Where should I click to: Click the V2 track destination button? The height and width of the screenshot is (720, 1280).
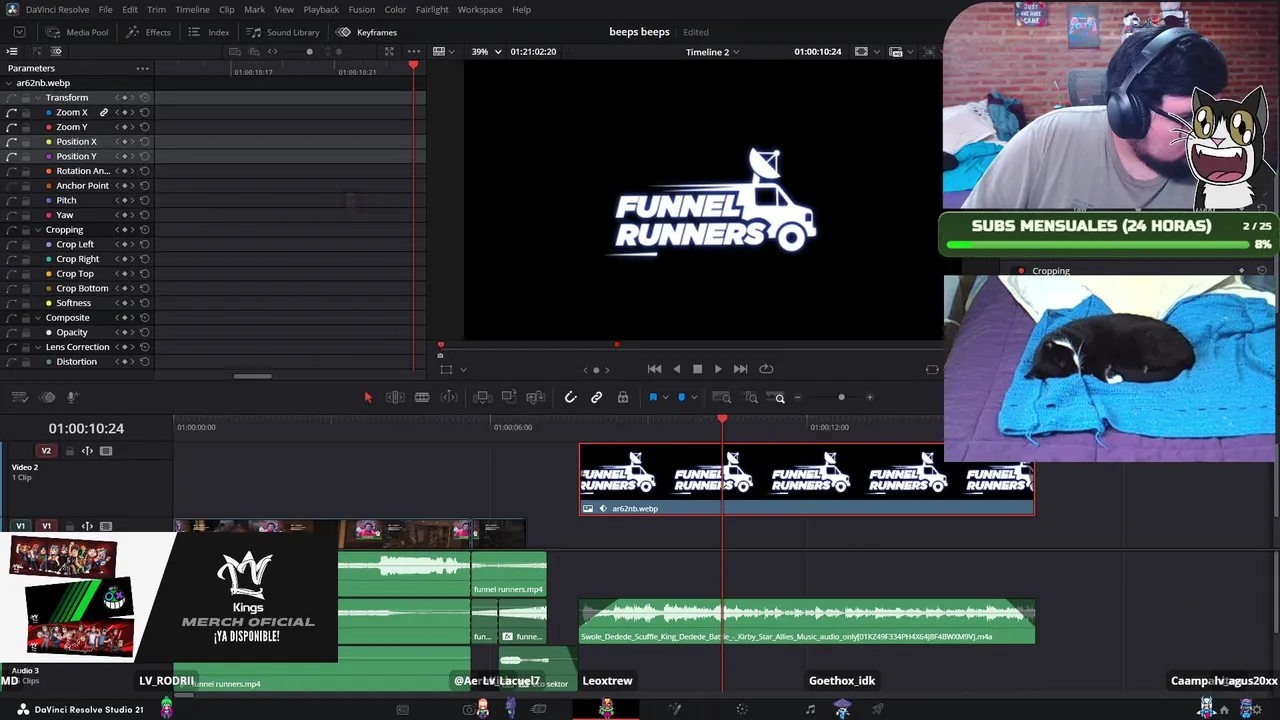tap(46, 451)
